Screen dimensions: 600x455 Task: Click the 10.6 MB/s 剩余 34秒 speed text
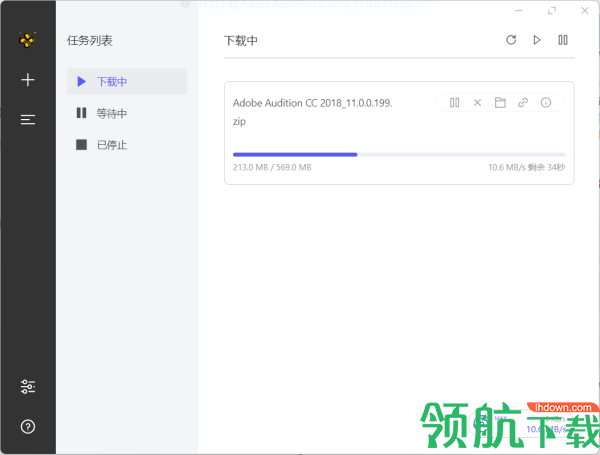pyautogui.click(x=526, y=167)
